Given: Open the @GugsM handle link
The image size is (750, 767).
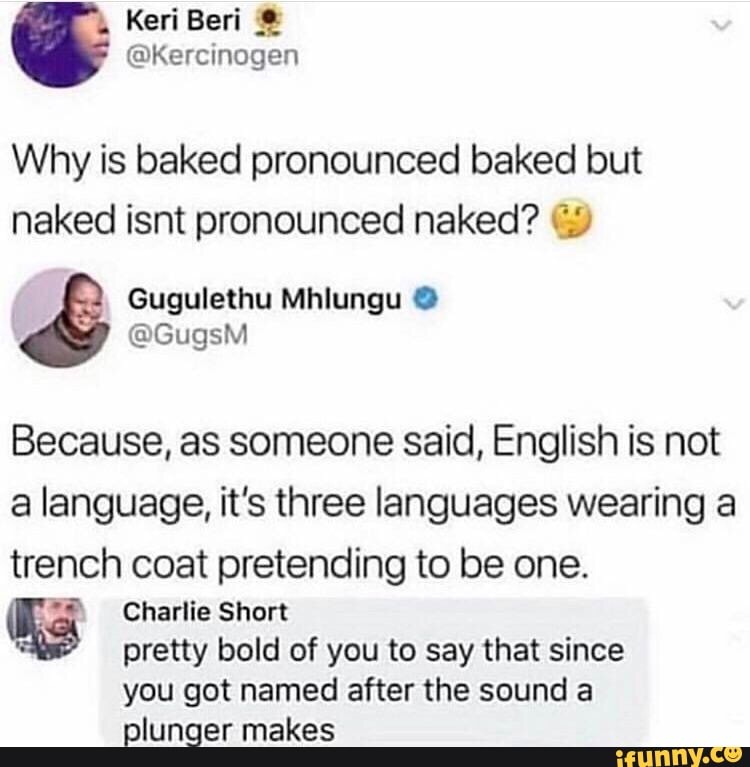Looking at the screenshot, I should coord(187,336).
